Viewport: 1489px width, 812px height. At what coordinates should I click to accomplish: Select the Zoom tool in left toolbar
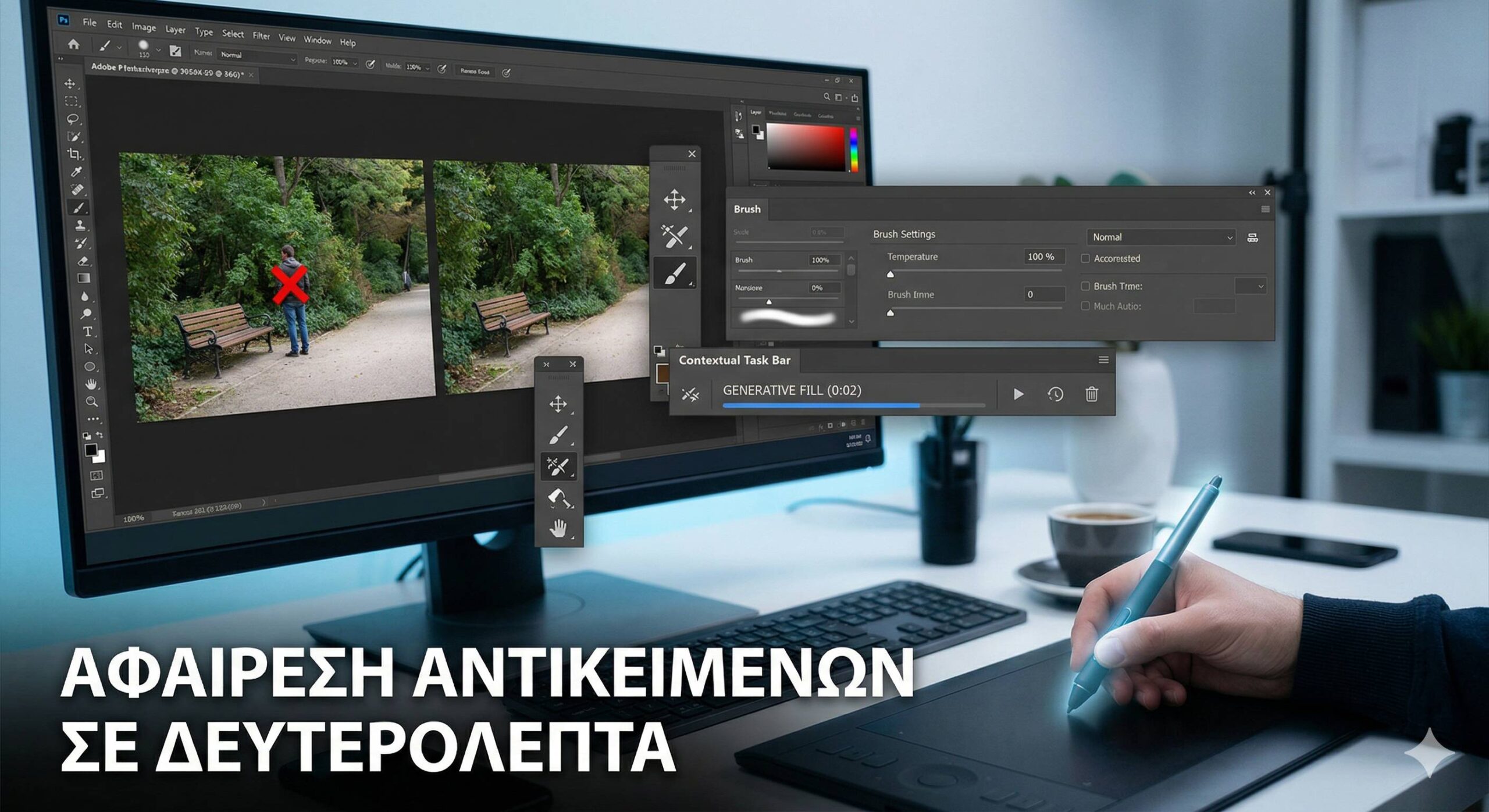click(92, 401)
